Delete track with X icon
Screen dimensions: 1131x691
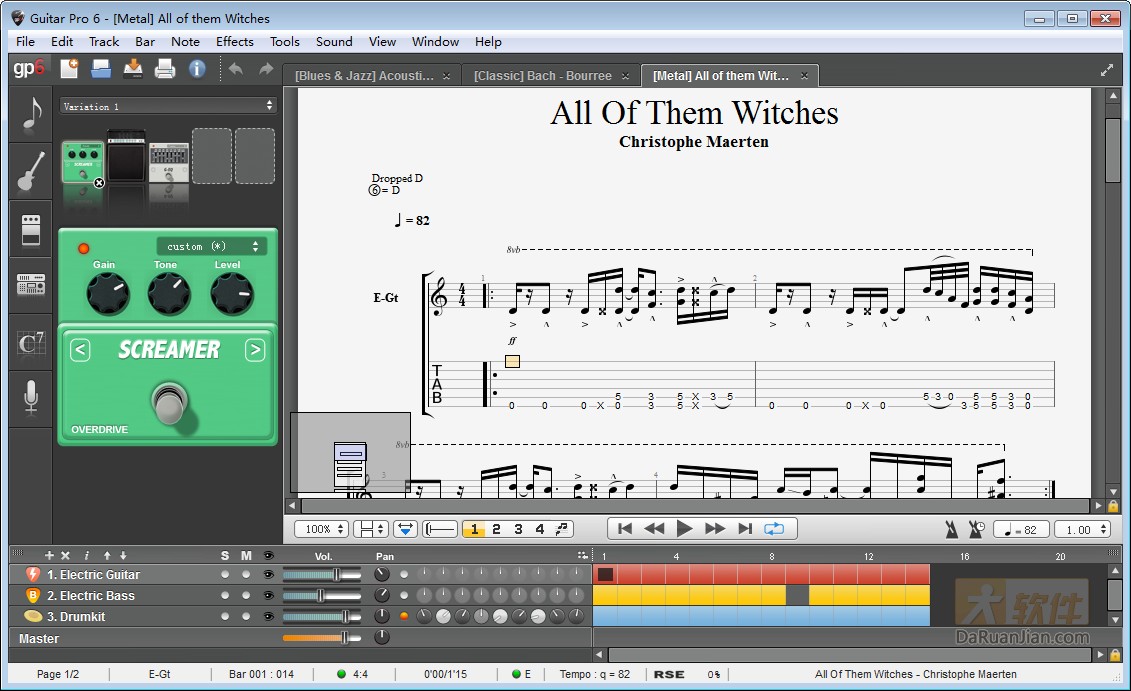click(x=65, y=555)
